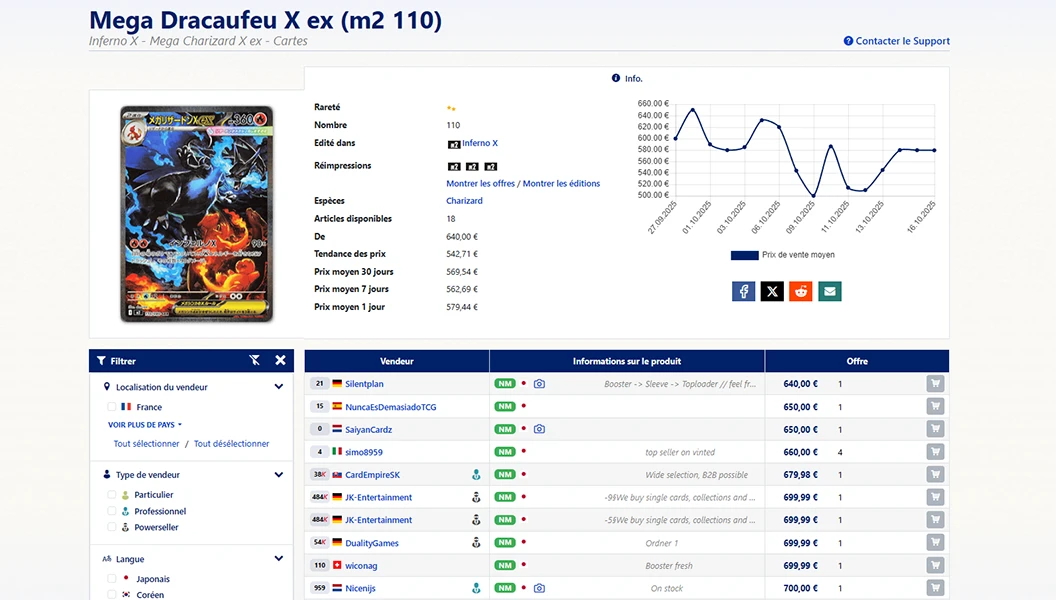Click the gold rarity stars icon
Image resolution: width=1056 pixels, height=600 pixels.
(x=451, y=108)
